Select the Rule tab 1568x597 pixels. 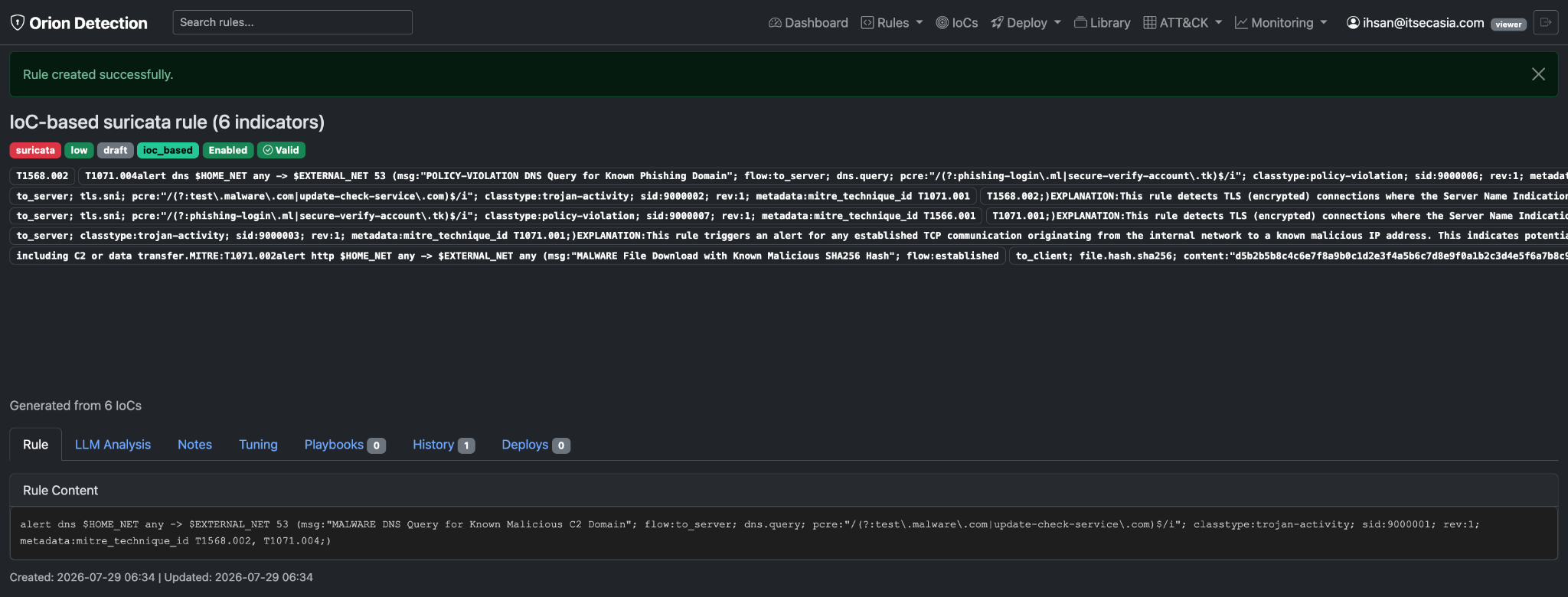(x=35, y=445)
